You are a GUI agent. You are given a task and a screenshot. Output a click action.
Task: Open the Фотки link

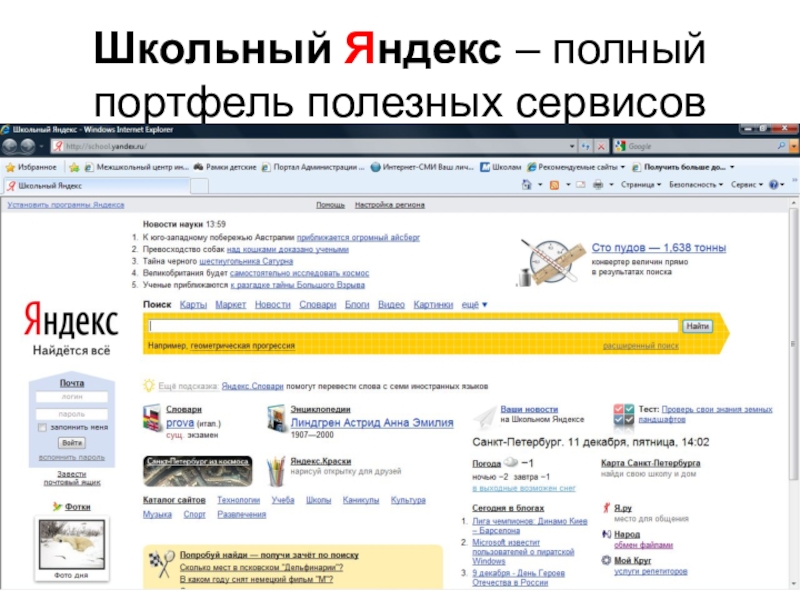point(78,507)
